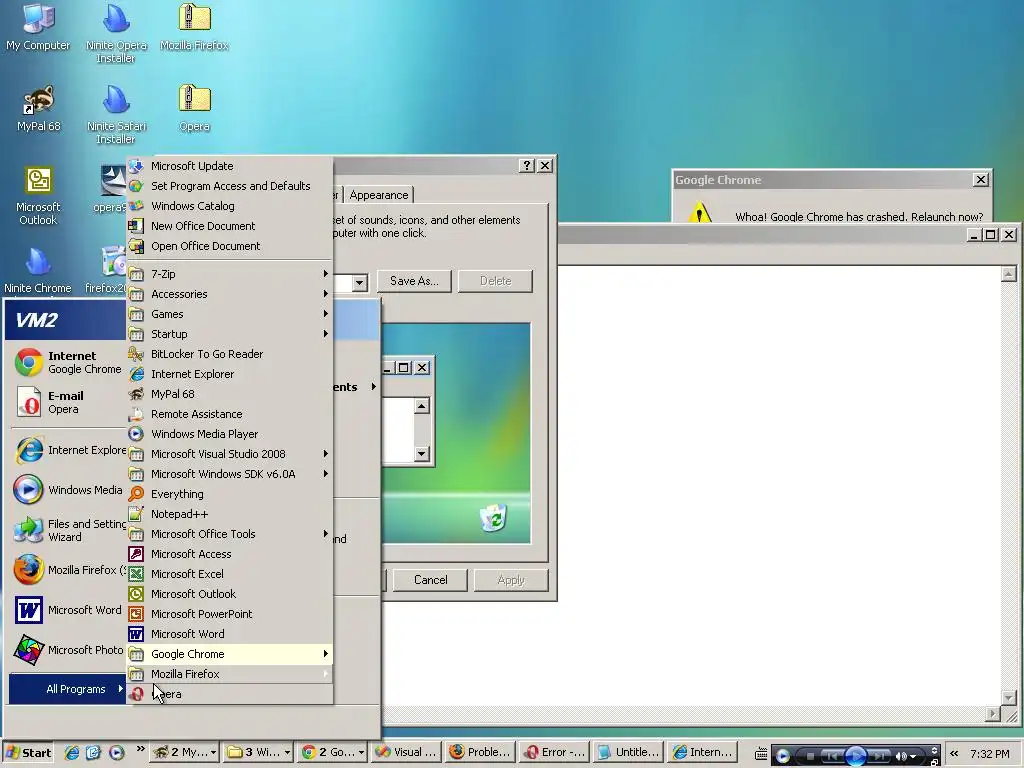Click Cancel in Display Properties dialog
This screenshot has height=768, width=1024.
pos(430,580)
